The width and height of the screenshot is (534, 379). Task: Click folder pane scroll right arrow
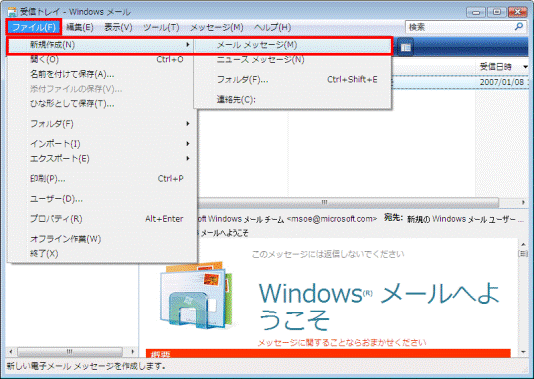(x=133, y=351)
